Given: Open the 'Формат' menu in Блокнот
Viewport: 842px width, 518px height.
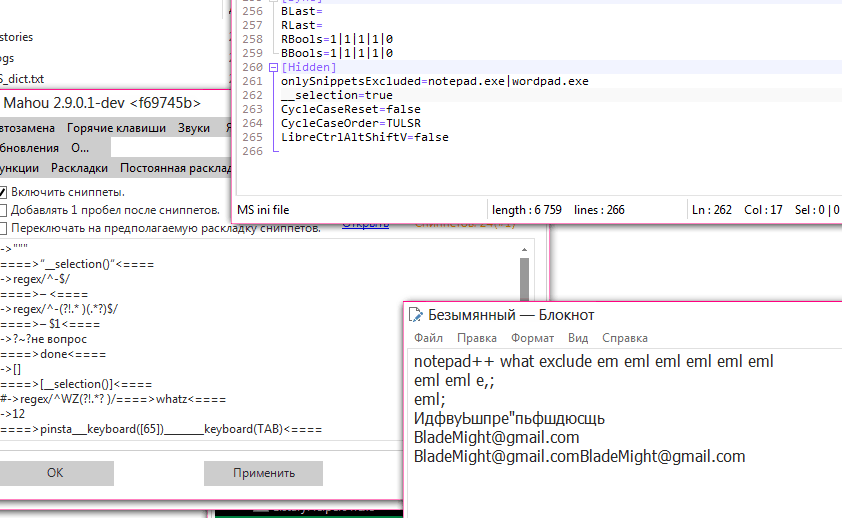Looking at the screenshot, I should point(532,338).
